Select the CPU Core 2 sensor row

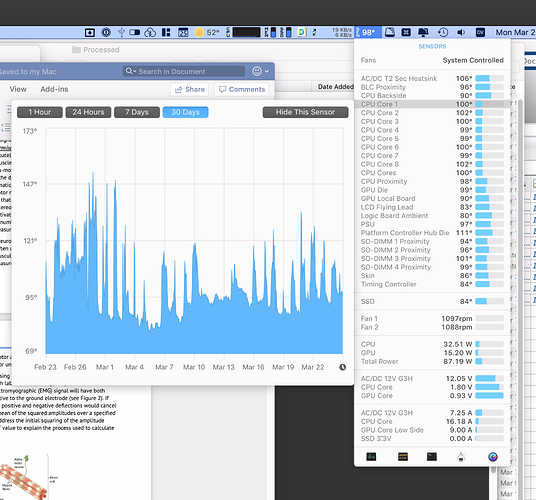[x=432, y=113]
